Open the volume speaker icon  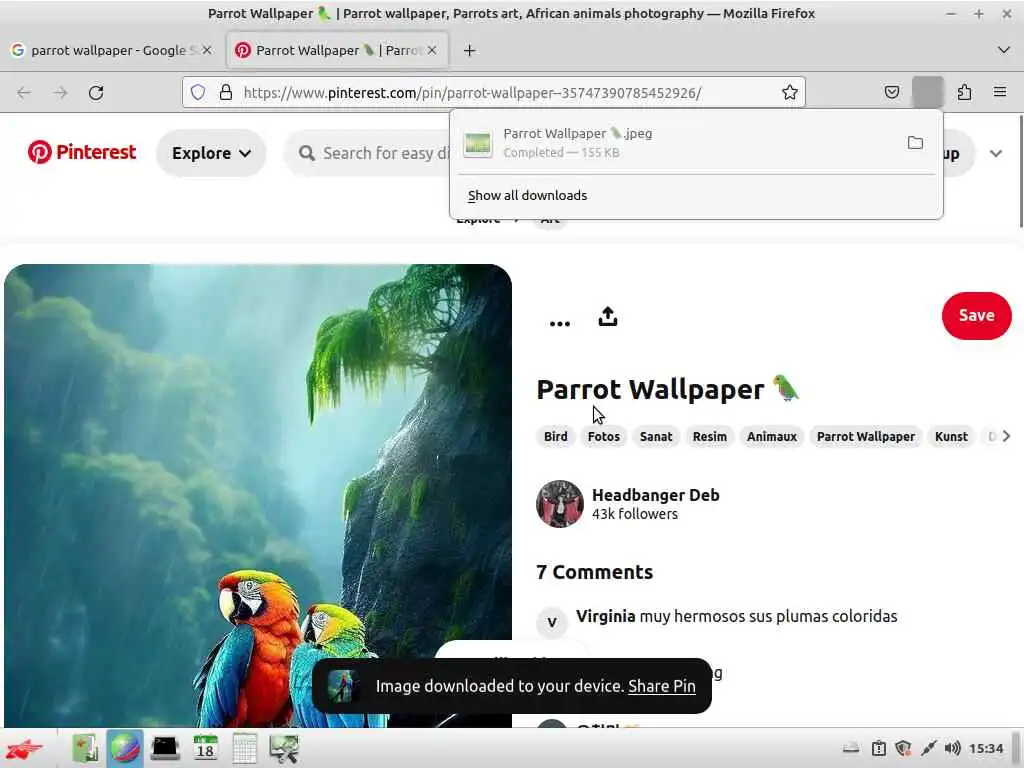(952, 748)
